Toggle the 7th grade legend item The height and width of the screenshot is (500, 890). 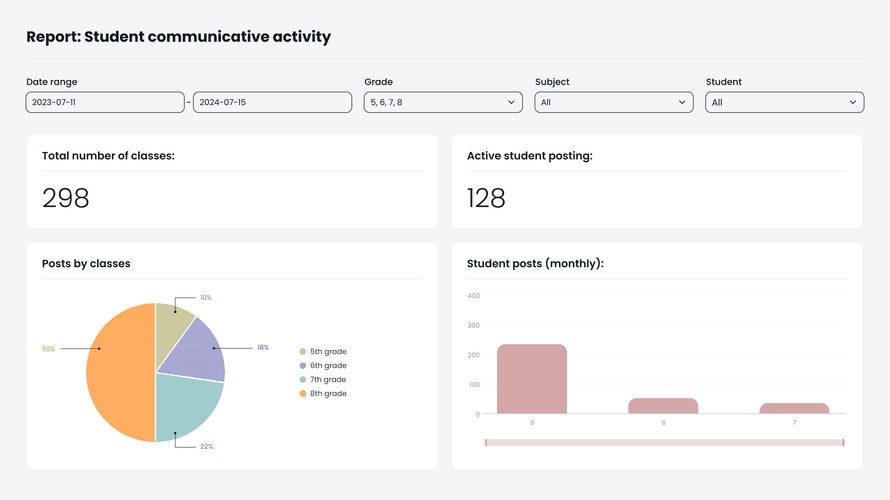[x=322, y=380]
